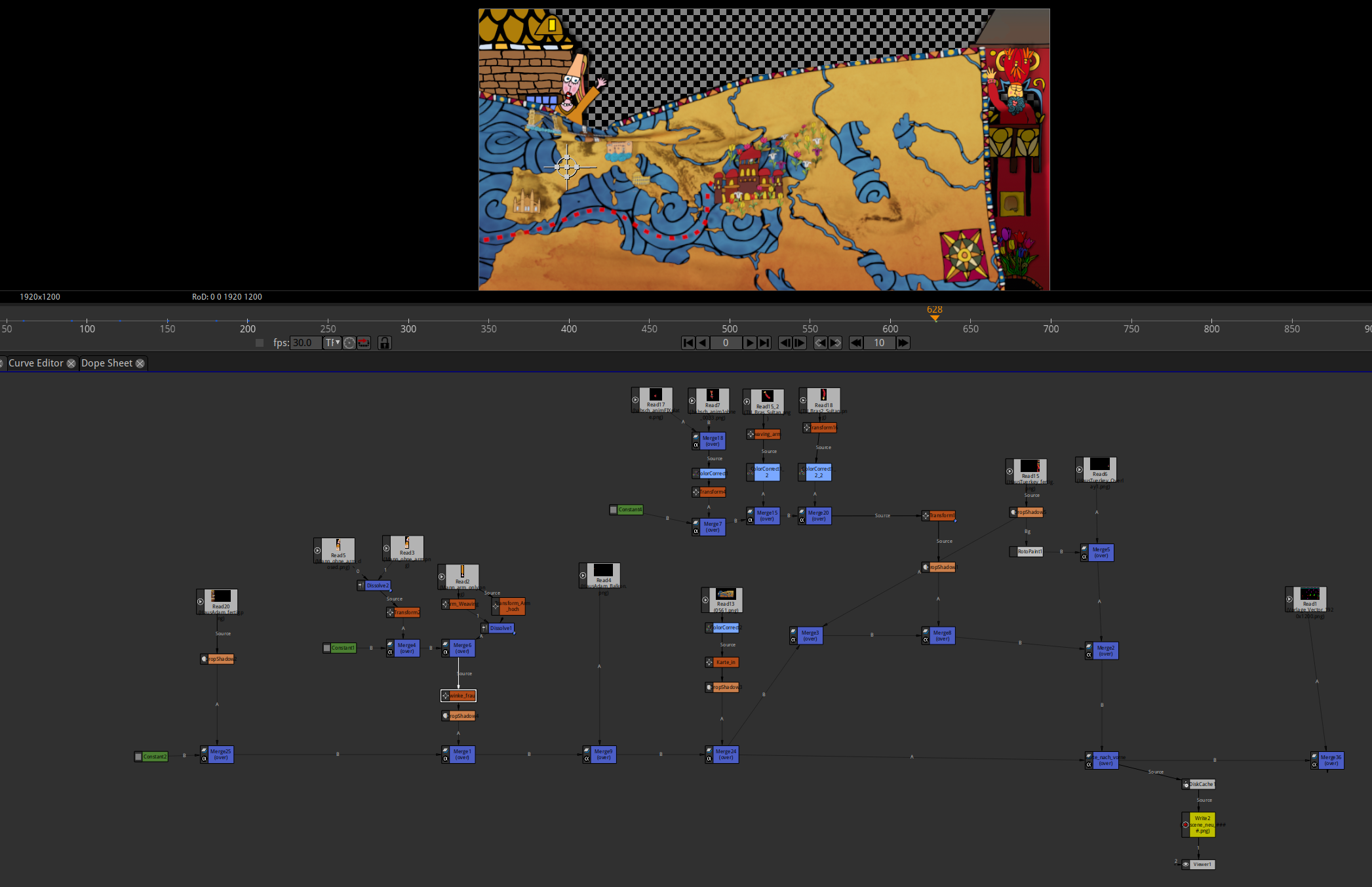The height and width of the screenshot is (887, 1372).
Task: Click the Constant1 node swatch icon
Action: coord(326,648)
